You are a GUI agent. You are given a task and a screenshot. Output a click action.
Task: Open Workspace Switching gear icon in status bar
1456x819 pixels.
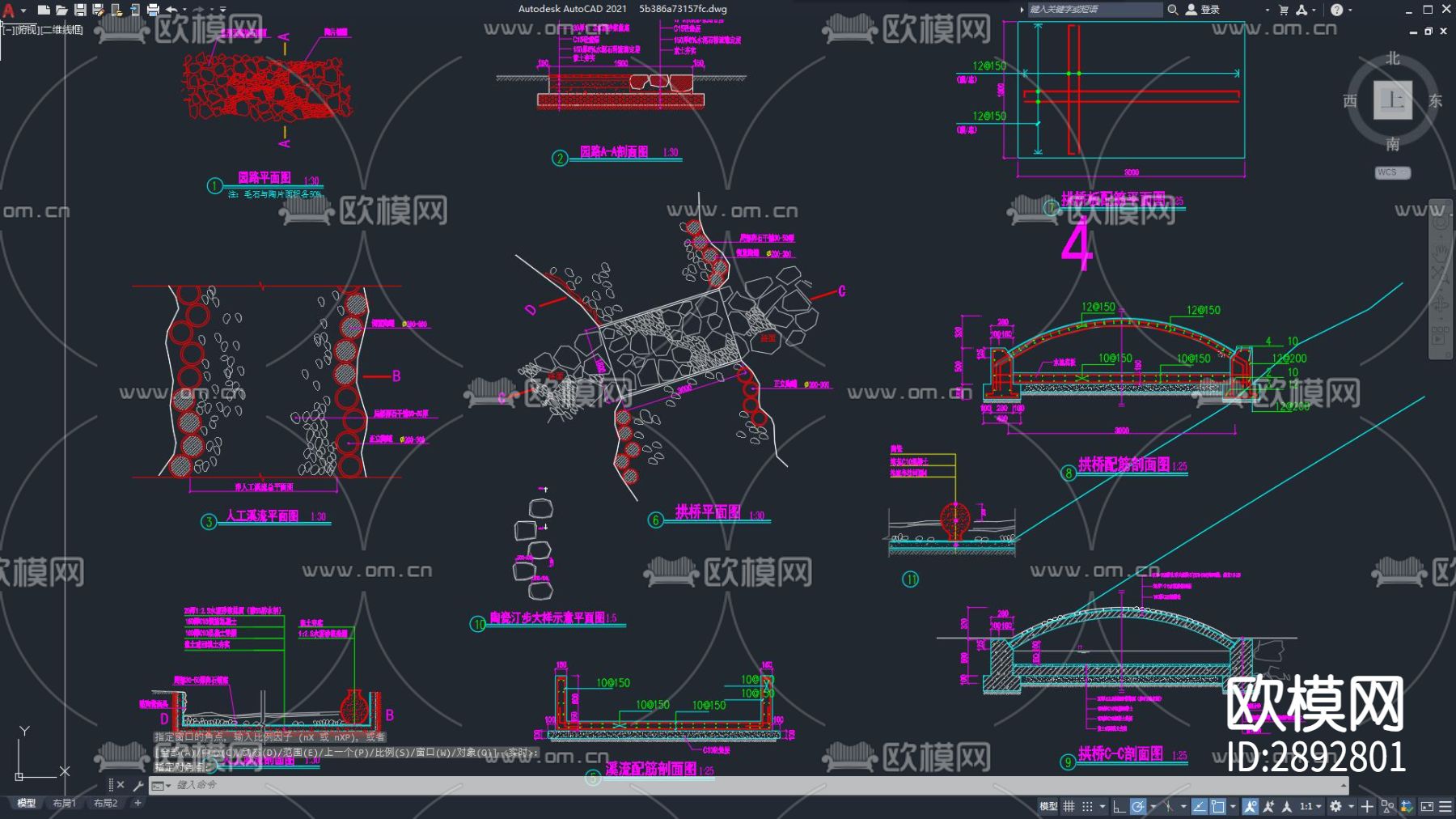(x=1335, y=806)
